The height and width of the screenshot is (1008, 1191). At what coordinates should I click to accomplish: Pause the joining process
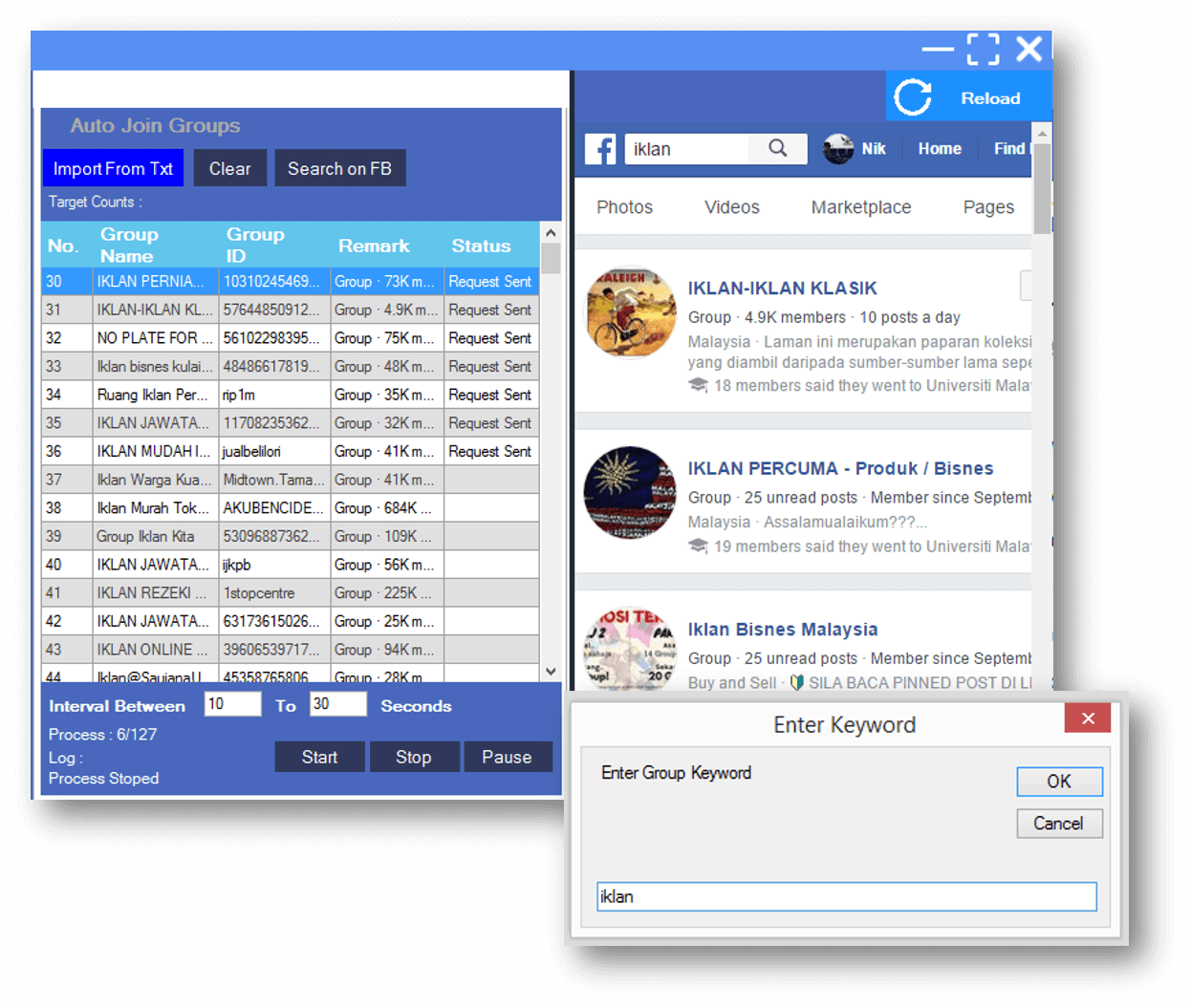pyautogui.click(x=507, y=757)
